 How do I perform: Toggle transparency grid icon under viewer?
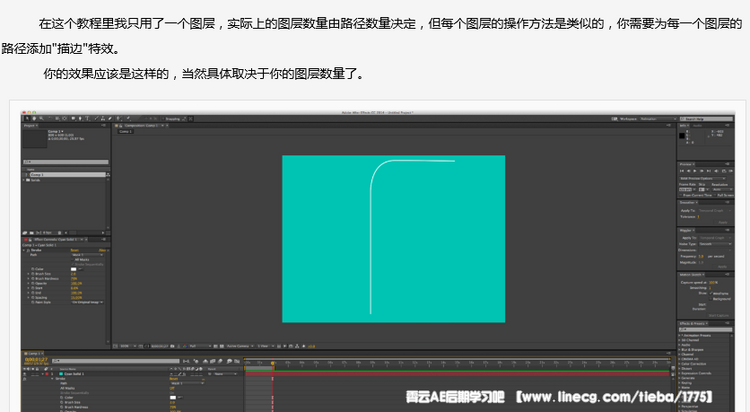(222, 346)
